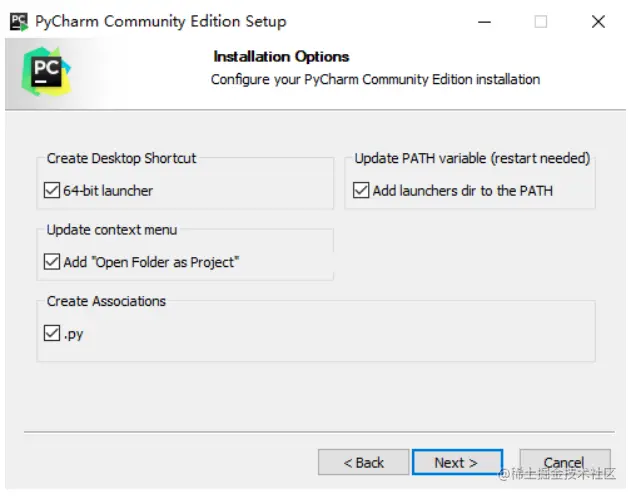The image size is (631, 496).
Task: Toggle the 64-bit launcher checkbox
Action: tap(52, 190)
